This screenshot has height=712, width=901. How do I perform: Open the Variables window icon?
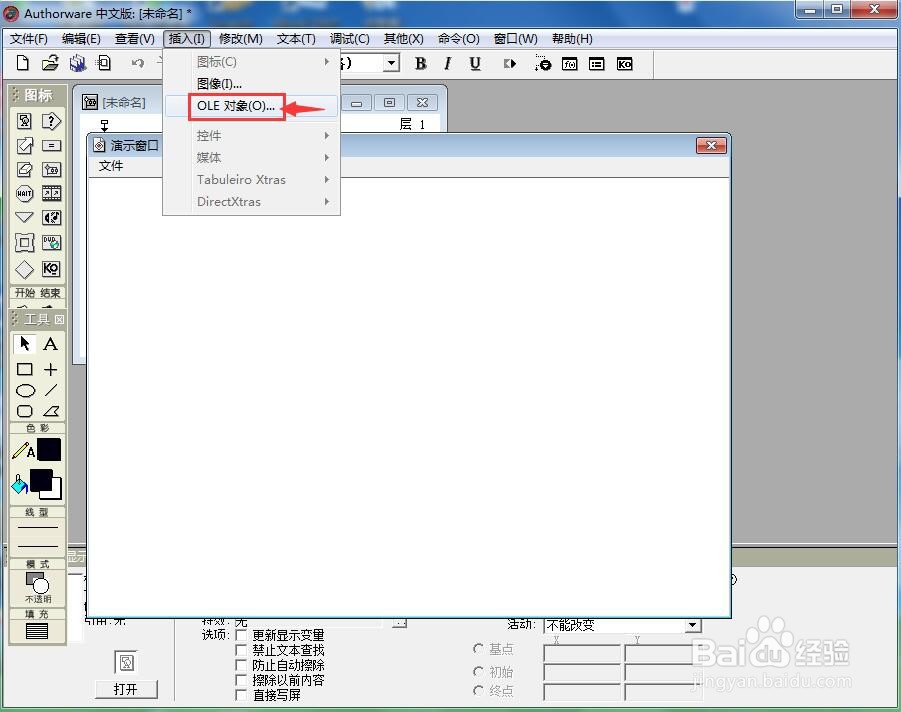[x=596, y=64]
